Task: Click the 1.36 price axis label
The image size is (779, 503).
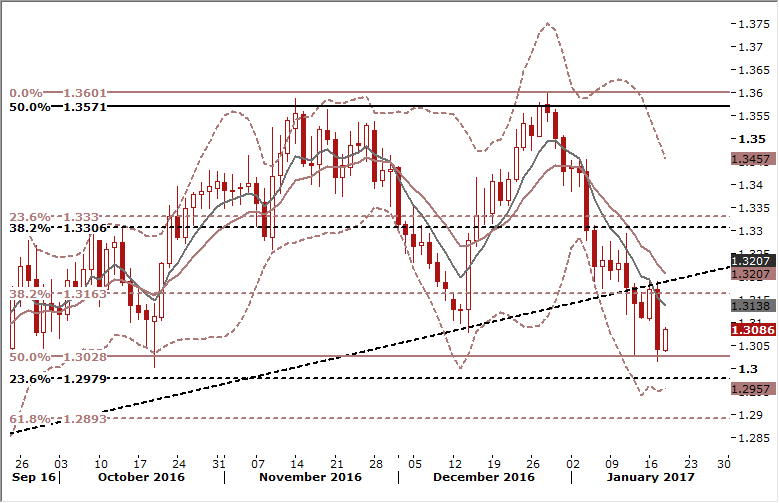Action: [x=750, y=93]
